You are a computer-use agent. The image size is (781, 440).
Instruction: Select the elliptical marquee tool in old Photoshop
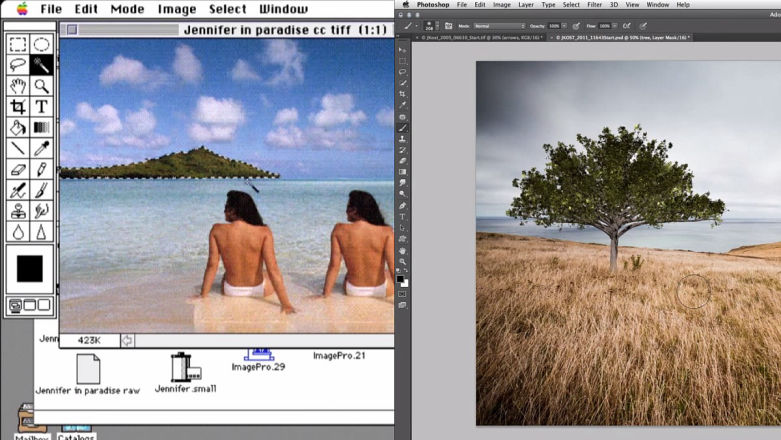pos(41,44)
